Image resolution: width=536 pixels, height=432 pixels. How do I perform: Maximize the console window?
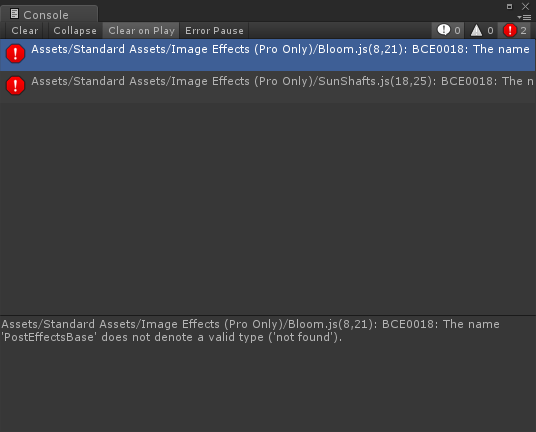coord(509,6)
